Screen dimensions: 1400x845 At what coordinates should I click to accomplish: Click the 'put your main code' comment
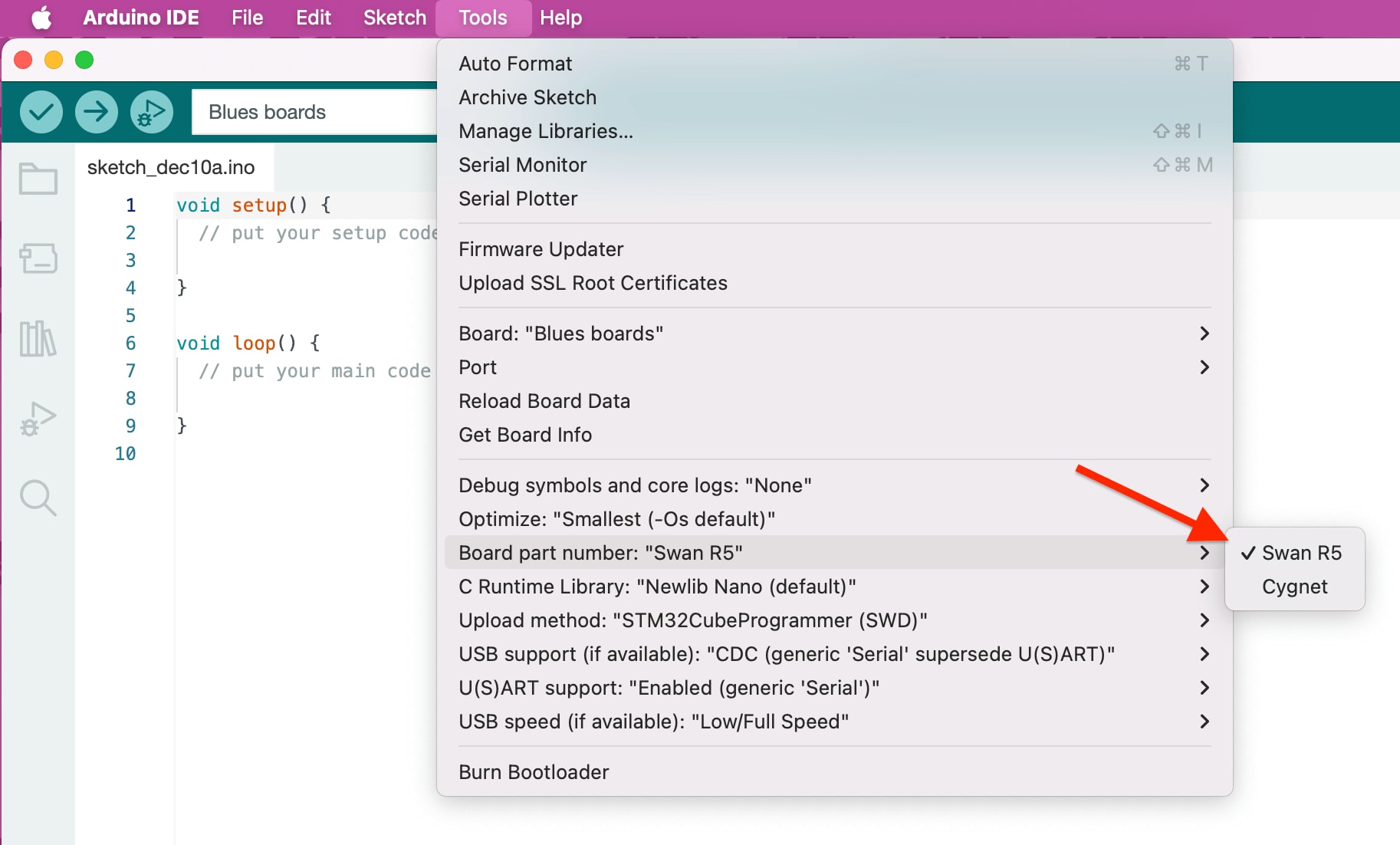click(x=315, y=370)
